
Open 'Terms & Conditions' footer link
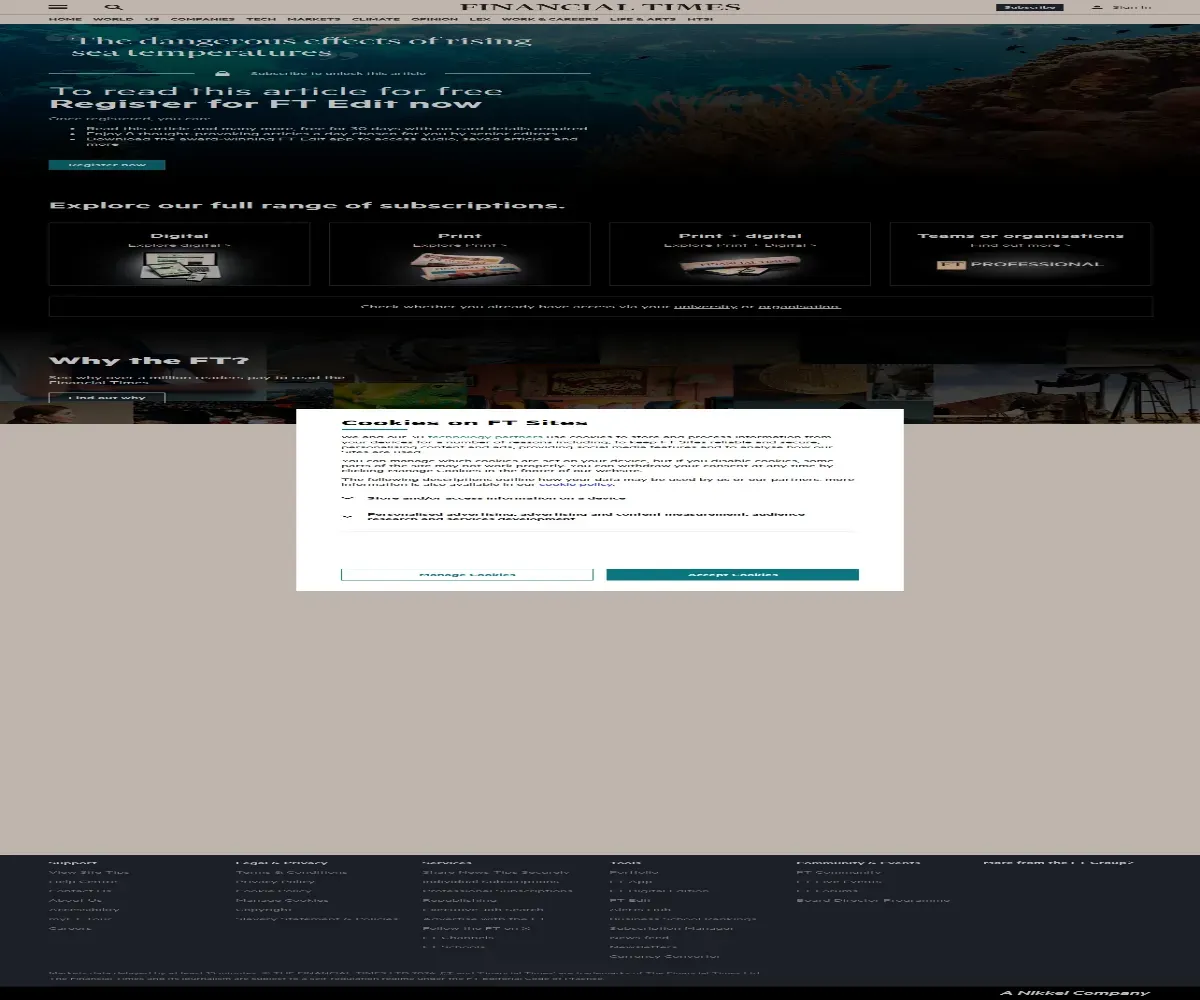coord(292,872)
